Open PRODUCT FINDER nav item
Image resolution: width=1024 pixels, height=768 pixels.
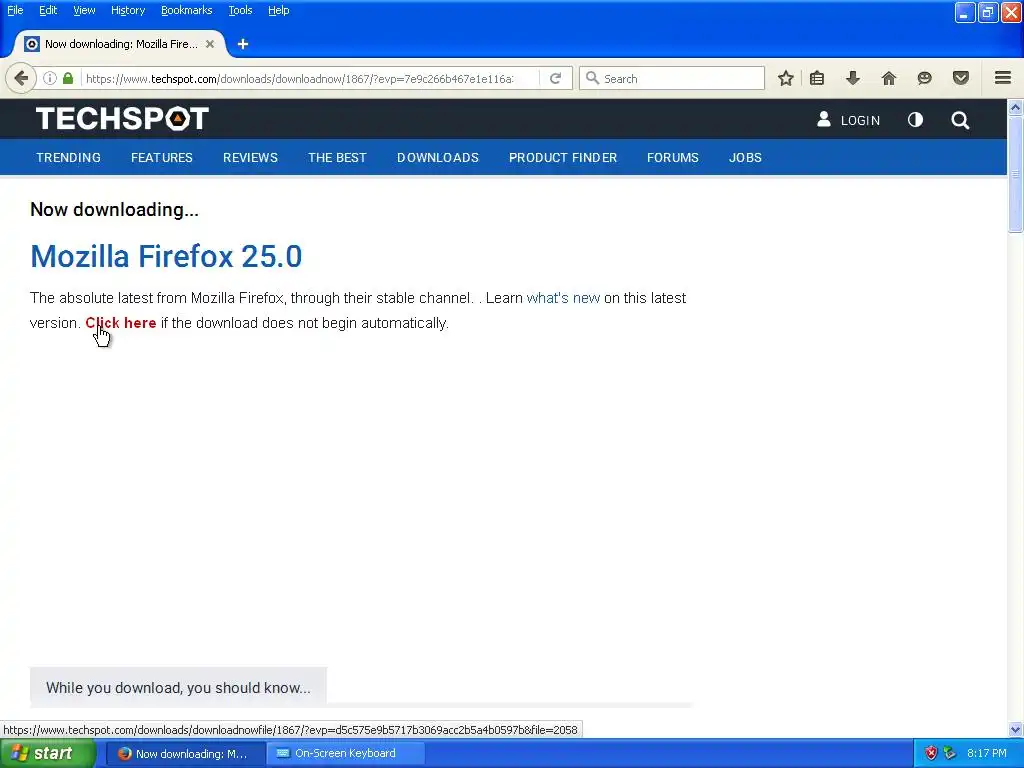[563, 157]
